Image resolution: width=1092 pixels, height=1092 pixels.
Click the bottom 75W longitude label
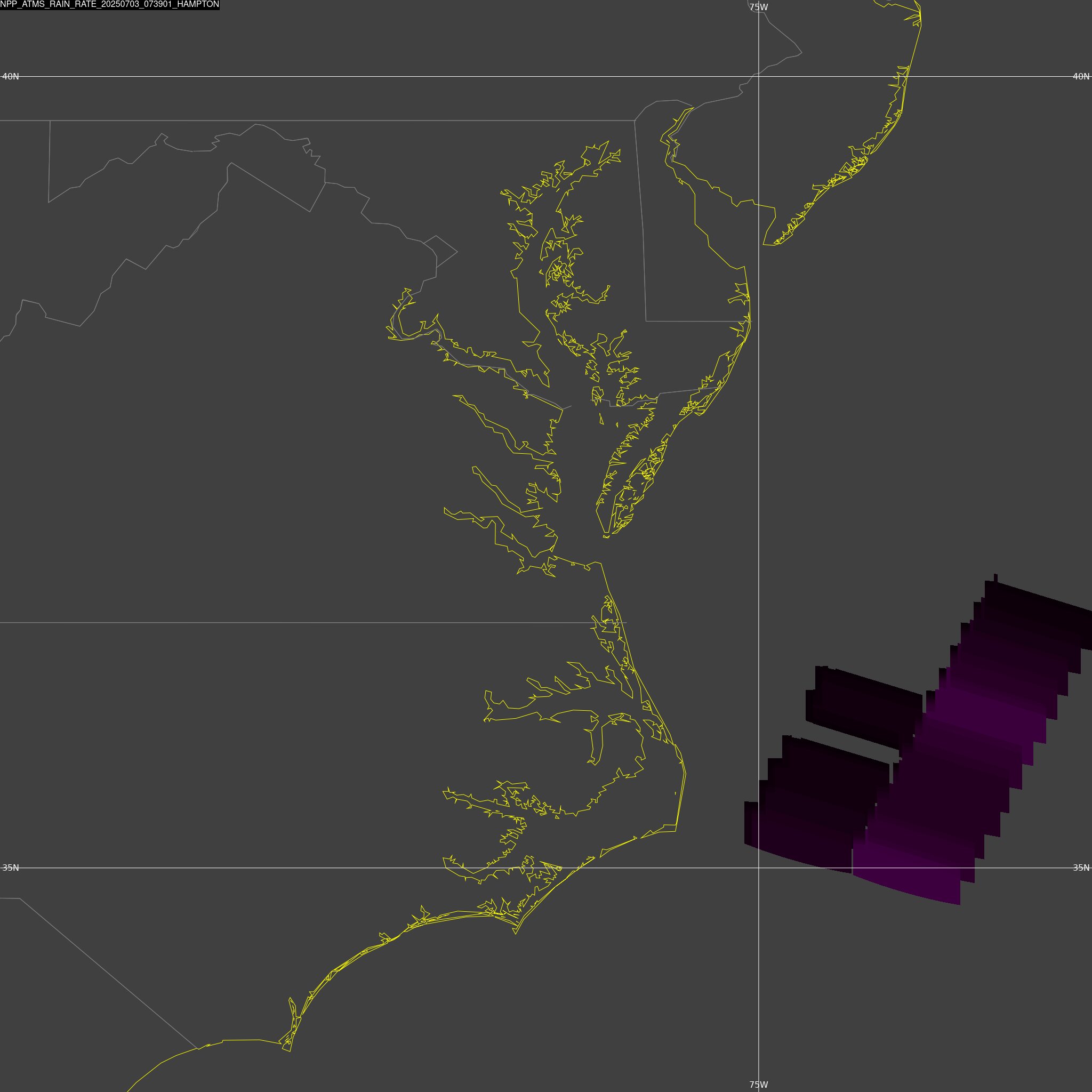pos(759,1085)
